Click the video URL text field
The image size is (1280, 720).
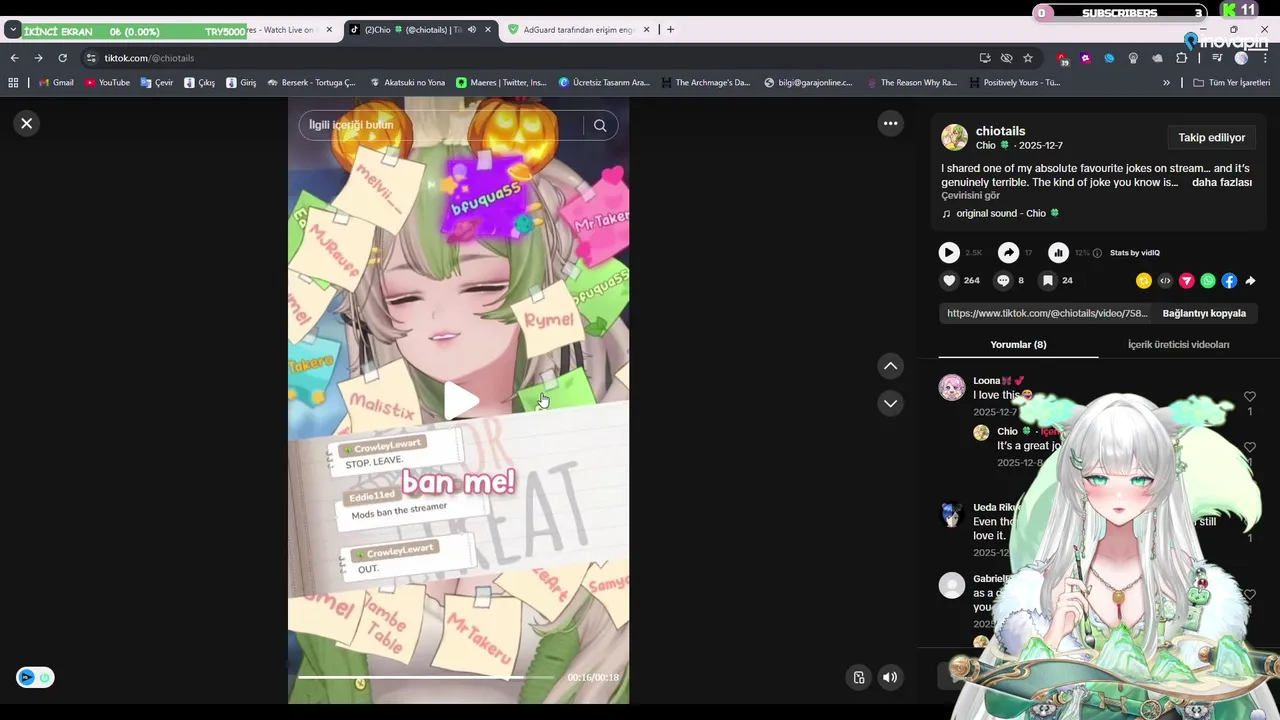[x=1047, y=313]
